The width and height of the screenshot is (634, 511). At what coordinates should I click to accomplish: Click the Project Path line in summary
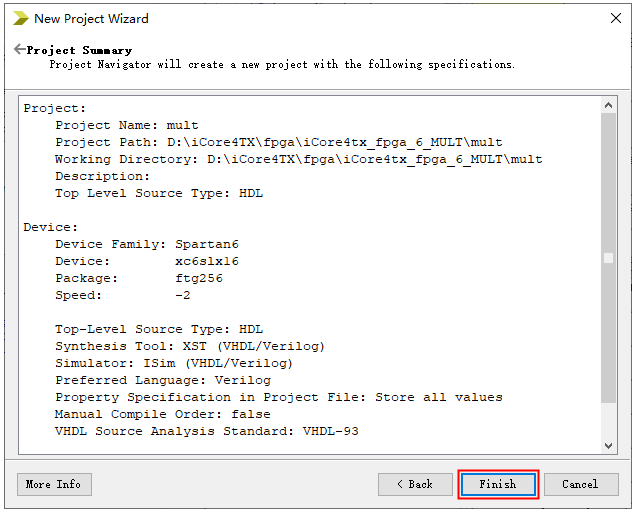[278, 142]
